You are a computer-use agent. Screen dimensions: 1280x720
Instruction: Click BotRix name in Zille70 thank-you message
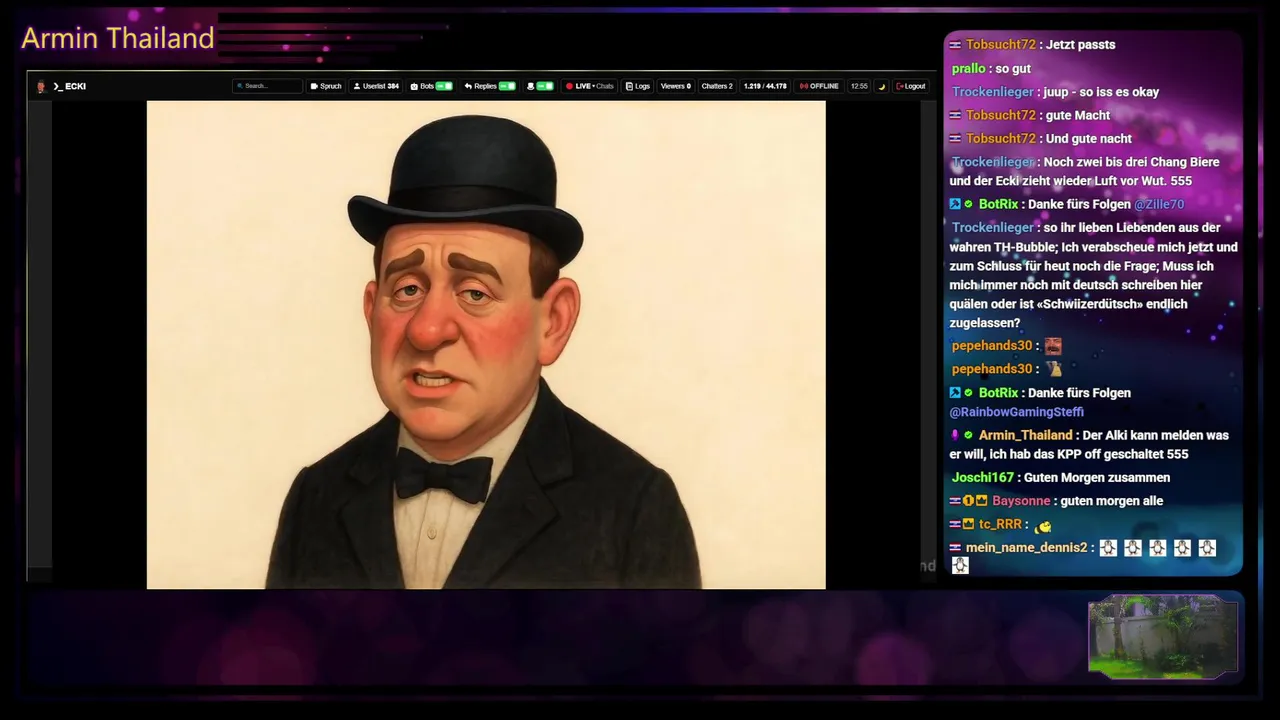998,204
